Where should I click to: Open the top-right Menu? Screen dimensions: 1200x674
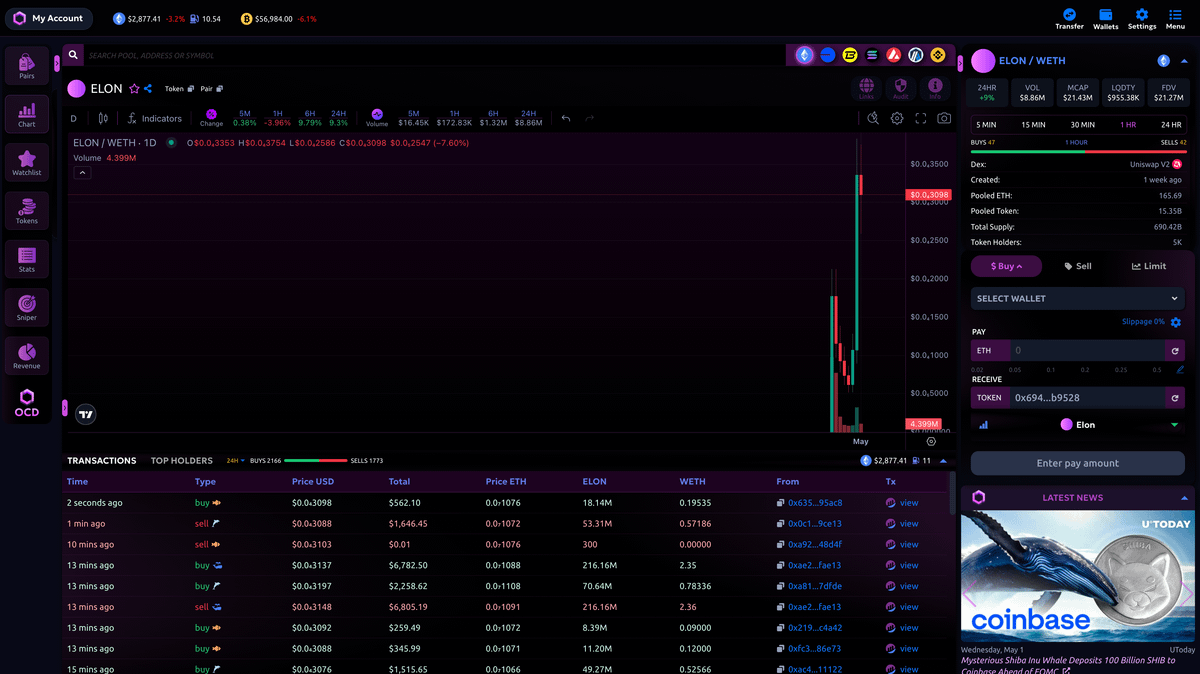pos(1175,19)
